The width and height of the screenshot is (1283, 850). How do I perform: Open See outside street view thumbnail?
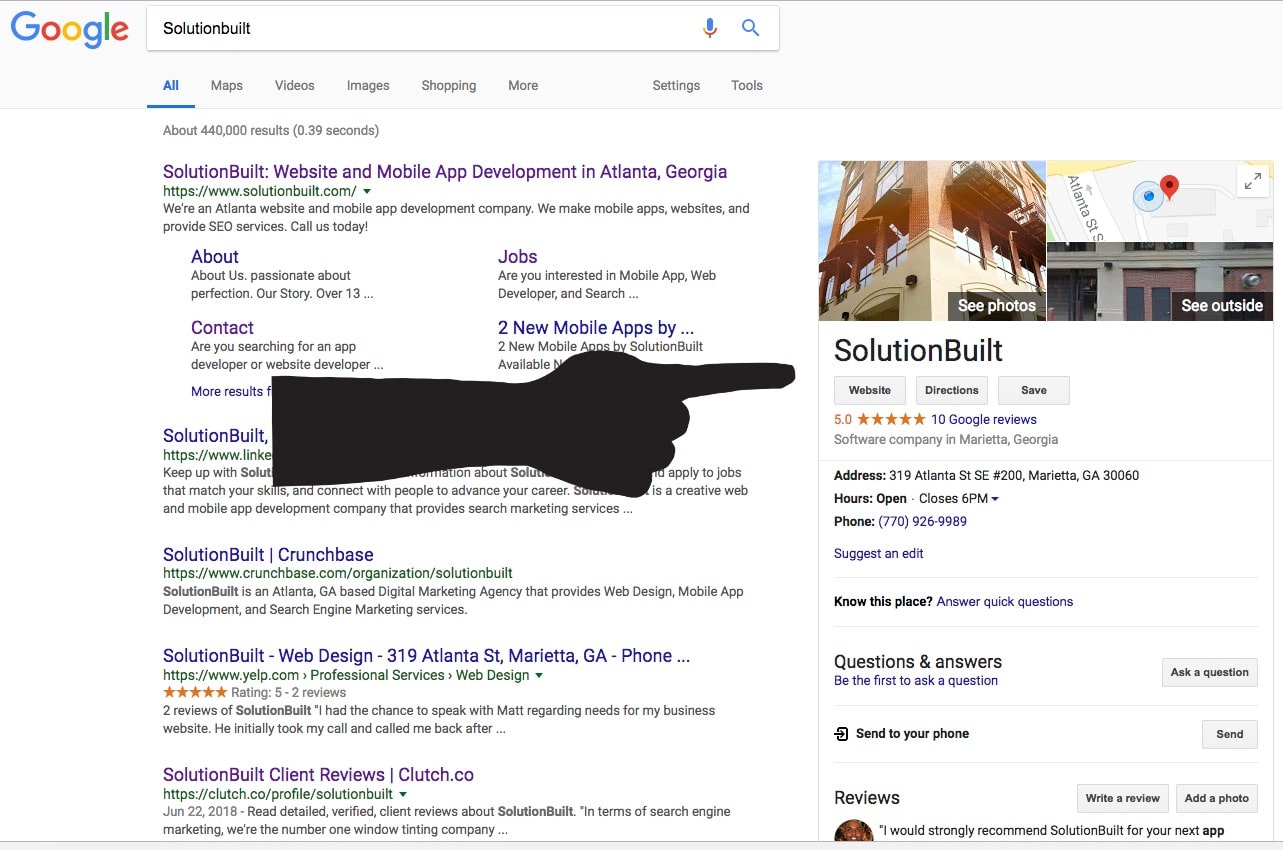pos(1160,282)
